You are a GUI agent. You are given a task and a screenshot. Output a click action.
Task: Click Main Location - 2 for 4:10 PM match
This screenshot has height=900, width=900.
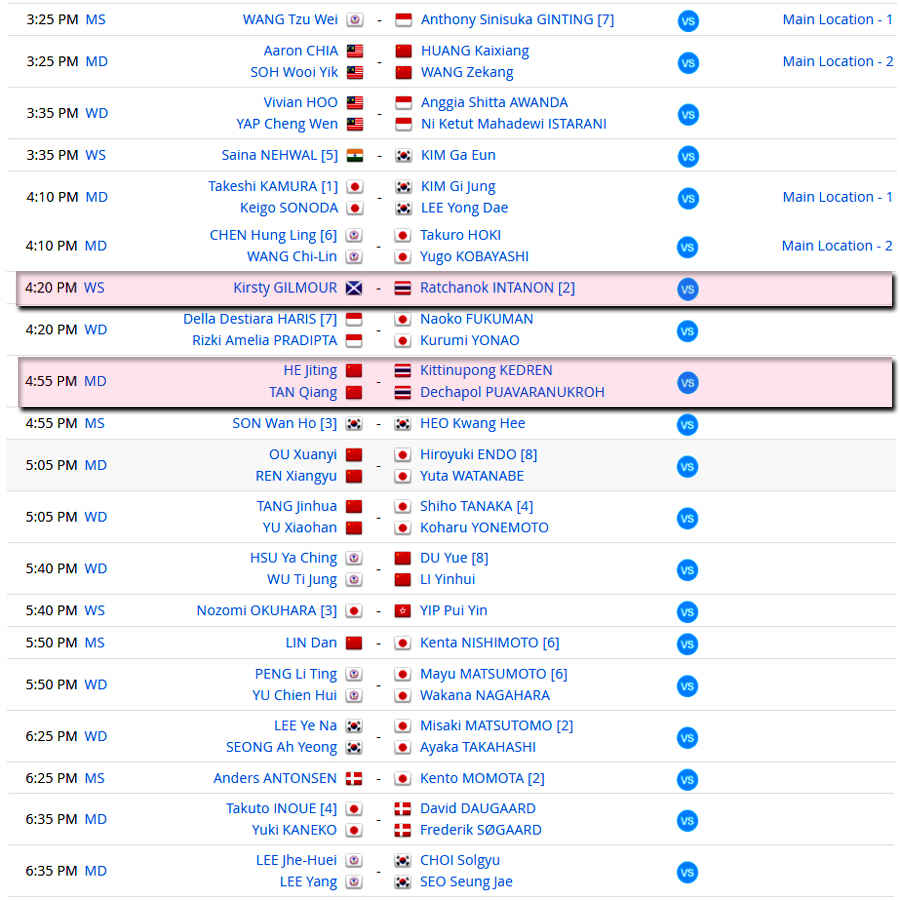coord(837,246)
